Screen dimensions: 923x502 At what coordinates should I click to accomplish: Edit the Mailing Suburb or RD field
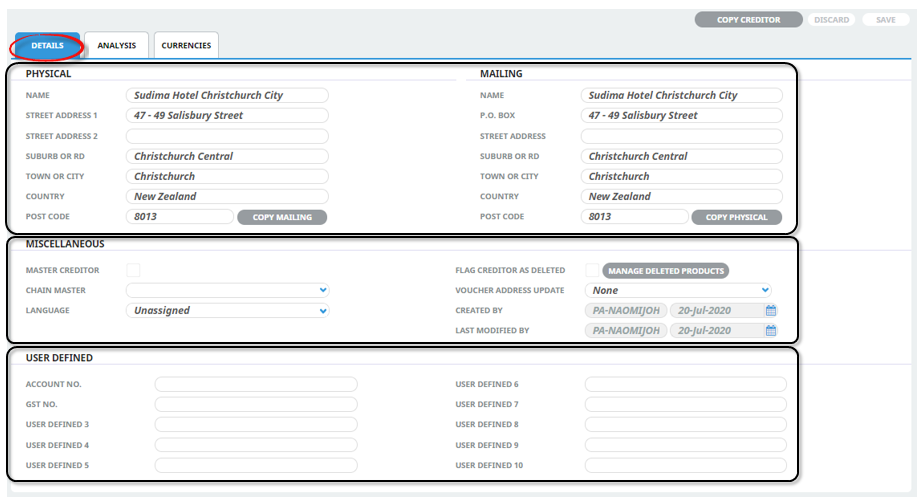pos(682,156)
